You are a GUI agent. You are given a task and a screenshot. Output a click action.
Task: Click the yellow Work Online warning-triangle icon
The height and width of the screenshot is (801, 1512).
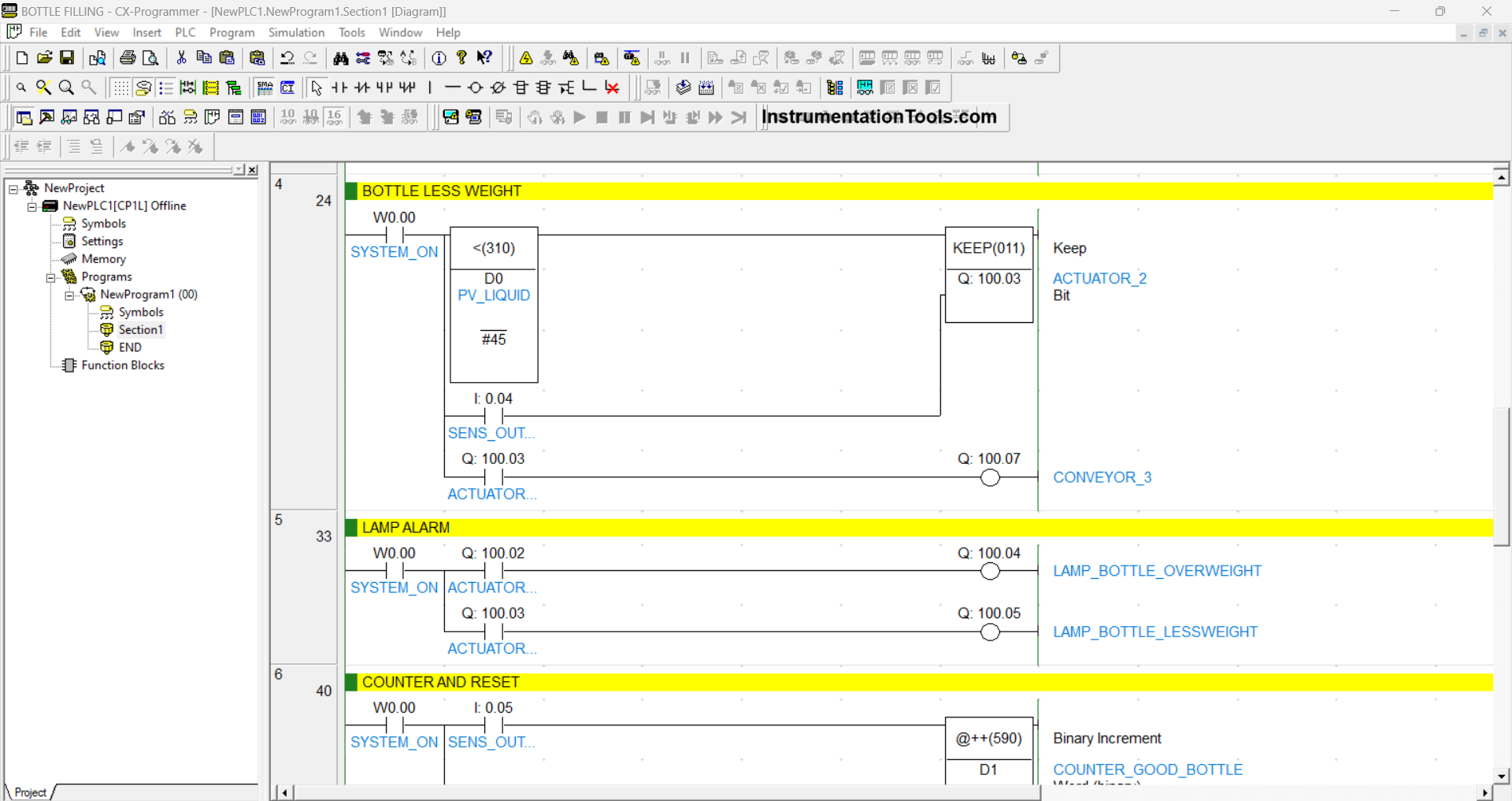[526, 57]
